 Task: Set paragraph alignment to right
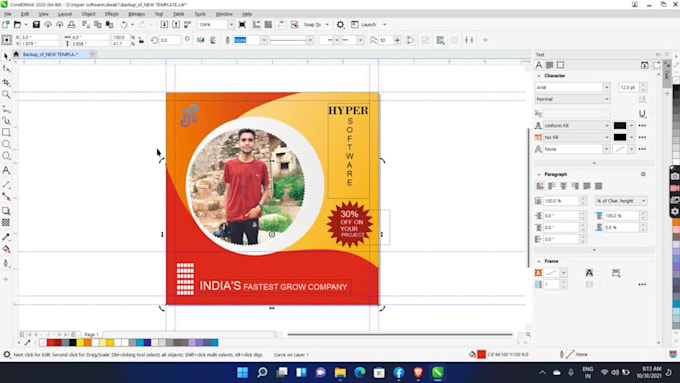[575, 186]
